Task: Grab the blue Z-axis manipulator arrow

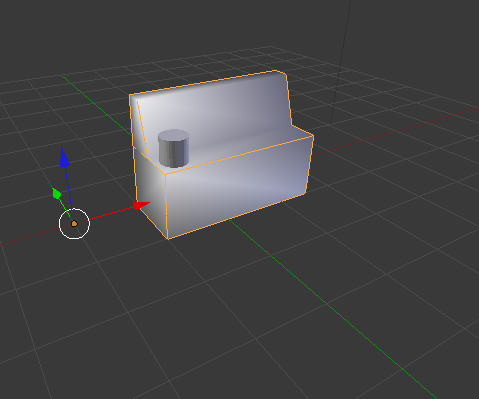Action: pyautogui.click(x=65, y=158)
